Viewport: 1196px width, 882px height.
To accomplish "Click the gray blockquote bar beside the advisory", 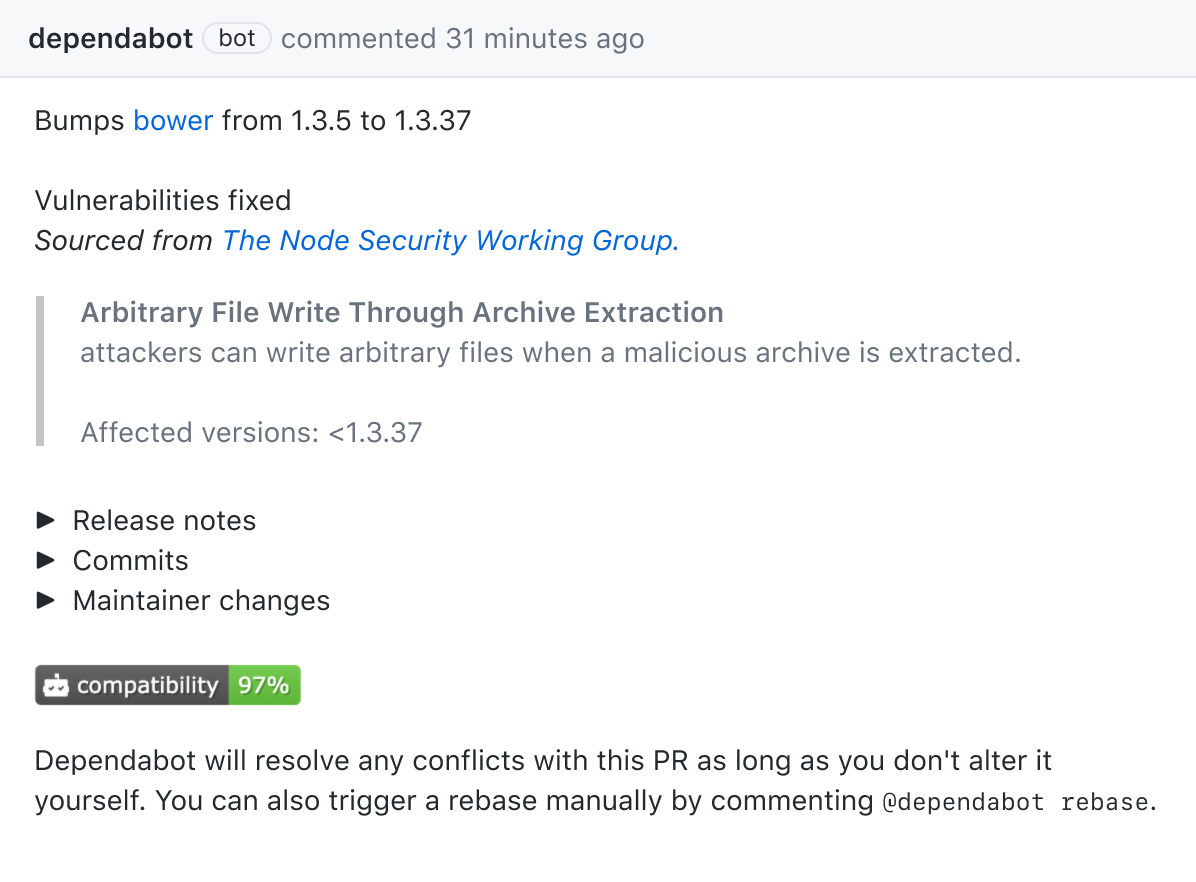I will pyautogui.click(x=40, y=370).
